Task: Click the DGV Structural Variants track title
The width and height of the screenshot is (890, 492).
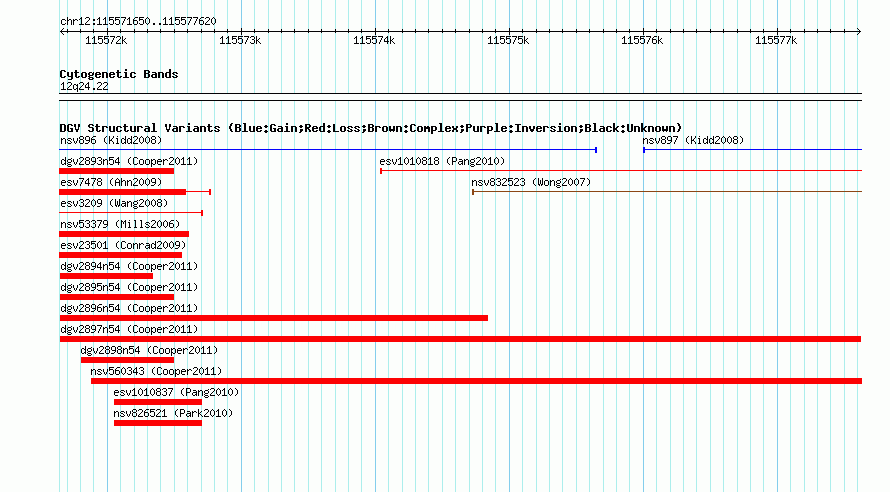Action: click(371, 128)
